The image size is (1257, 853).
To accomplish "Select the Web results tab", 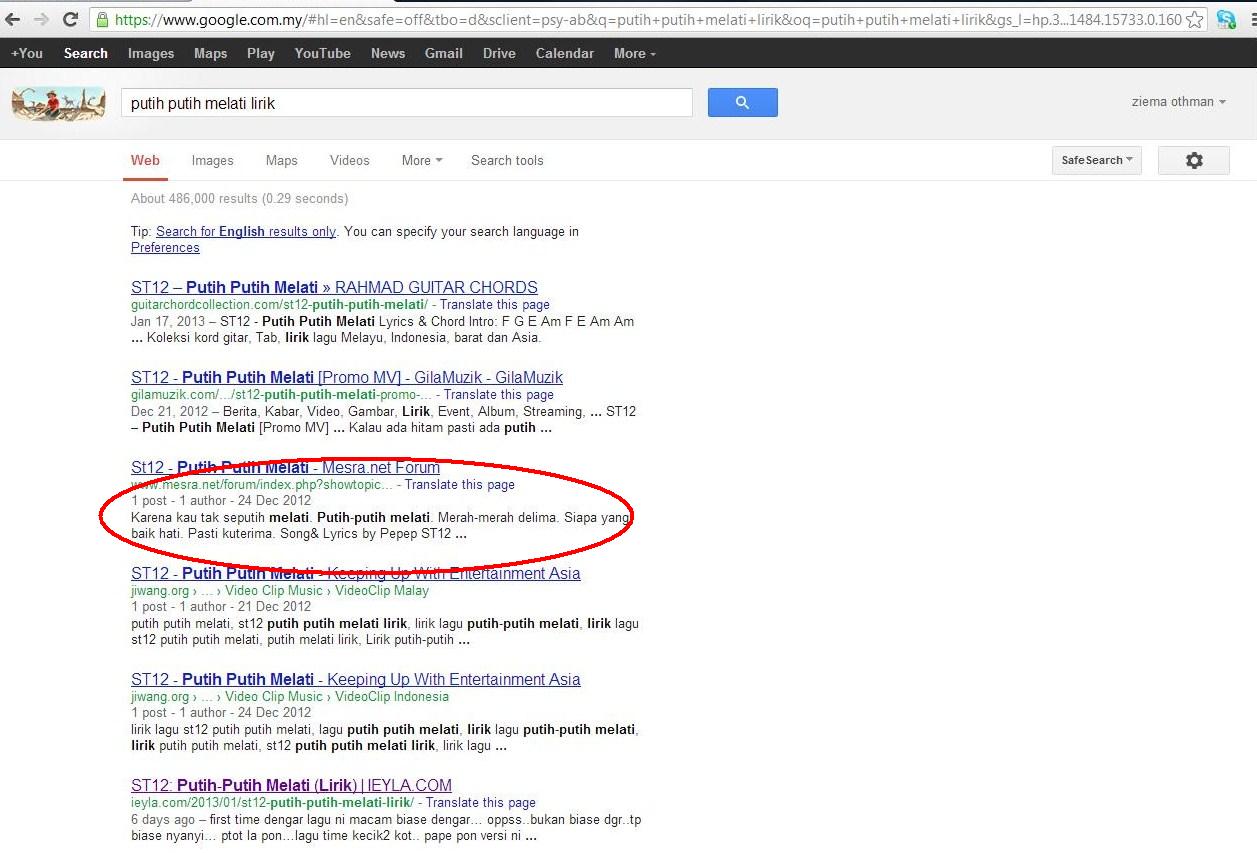I will coord(145,160).
